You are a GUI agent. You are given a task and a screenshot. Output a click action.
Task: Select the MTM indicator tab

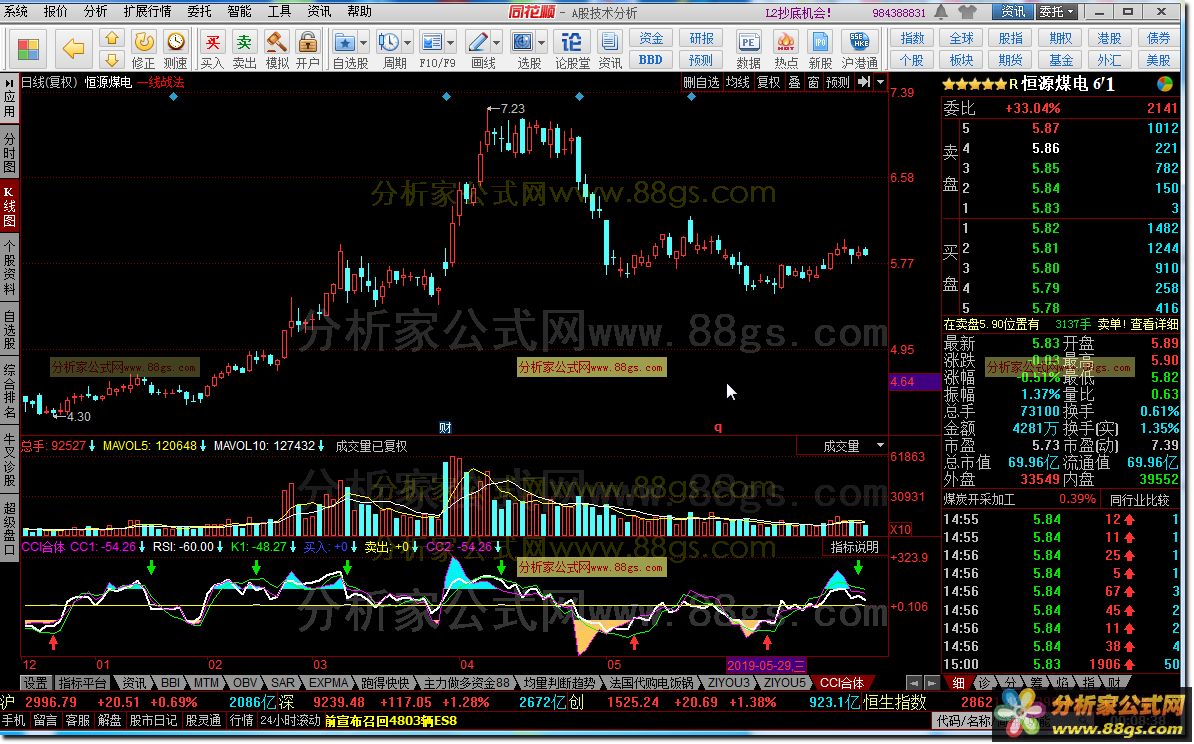(206, 683)
